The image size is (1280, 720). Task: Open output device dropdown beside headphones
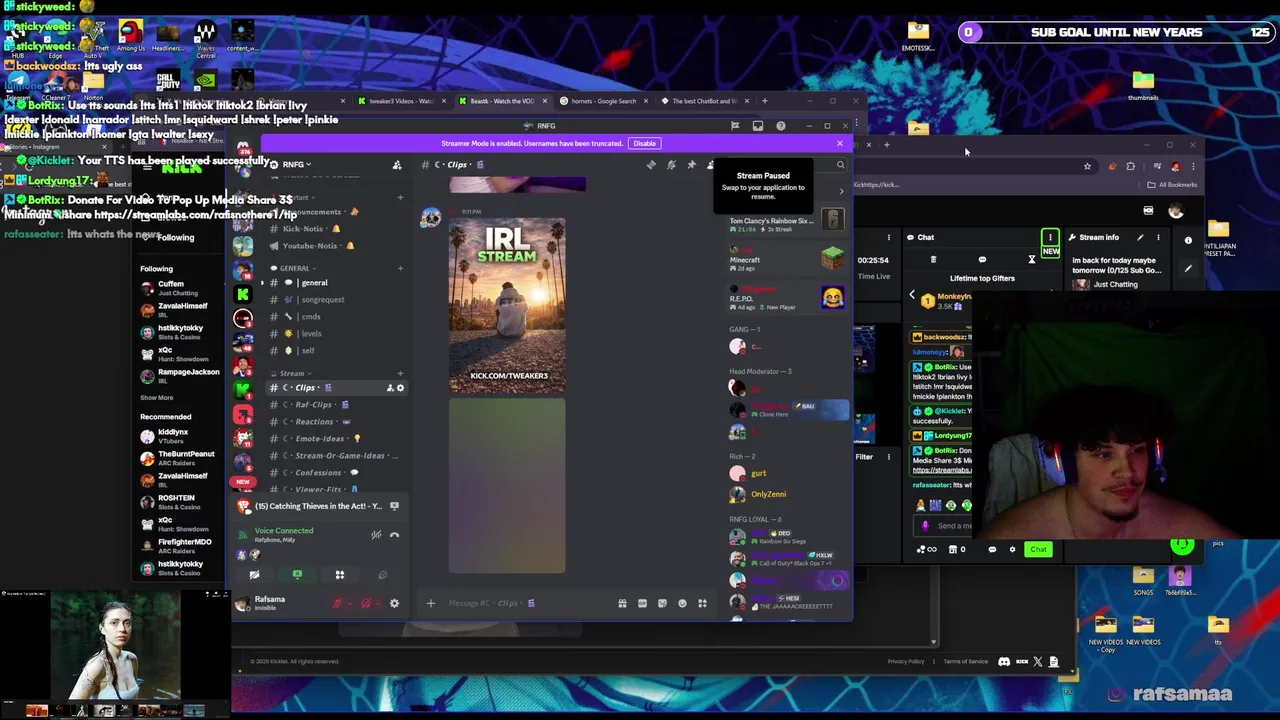coord(377,603)
